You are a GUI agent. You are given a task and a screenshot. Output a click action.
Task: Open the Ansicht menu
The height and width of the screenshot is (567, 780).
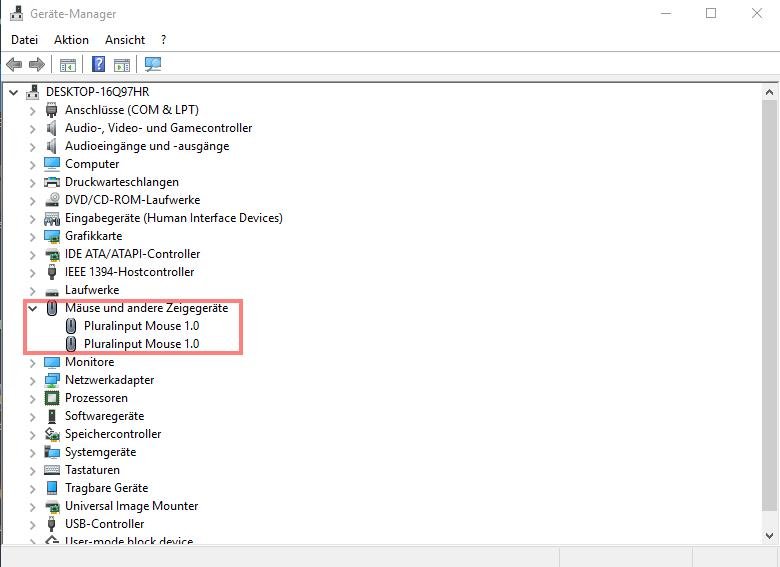pyautogui.click(x=125, y=40)
